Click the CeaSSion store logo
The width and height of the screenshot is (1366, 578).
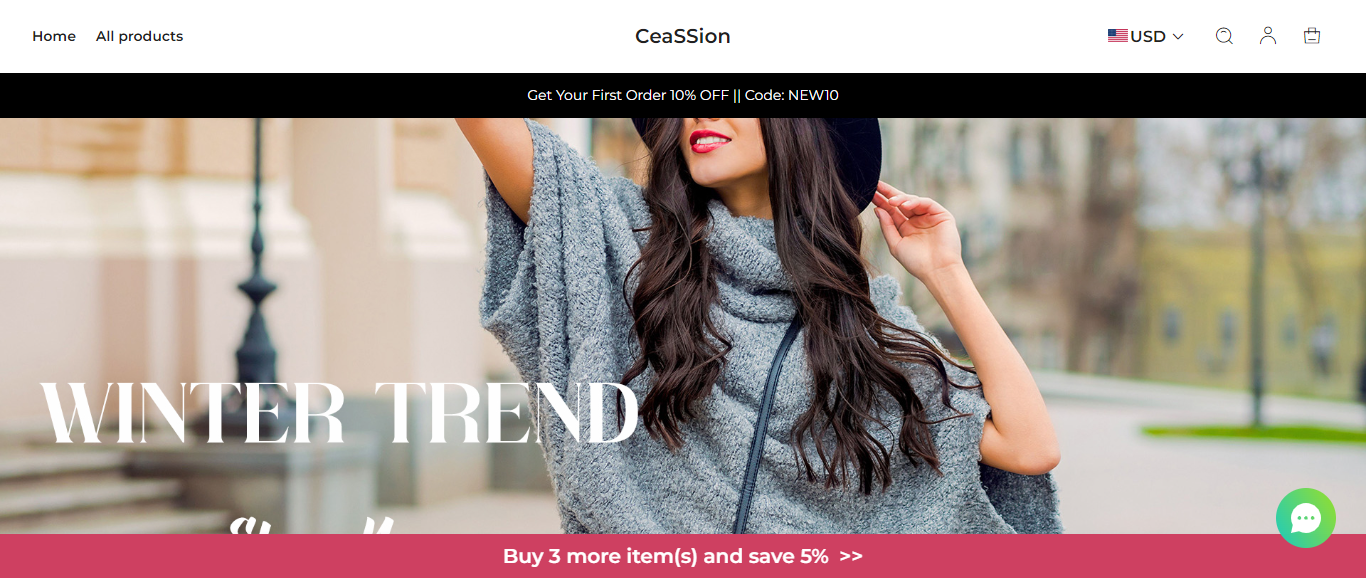pos(683,36)
